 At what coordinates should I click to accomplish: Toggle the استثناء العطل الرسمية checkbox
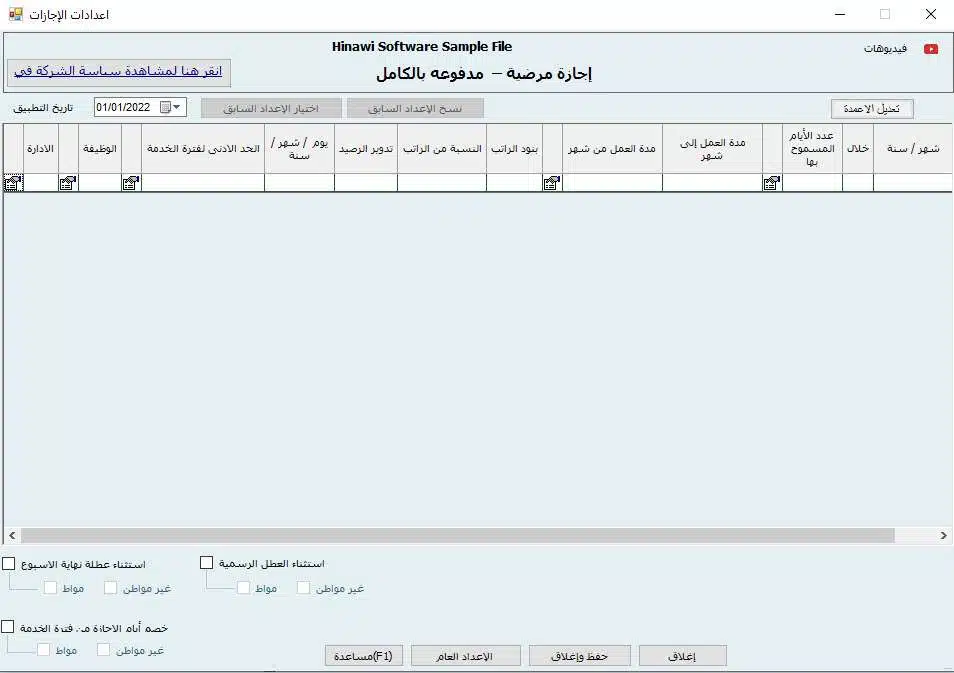207,563
